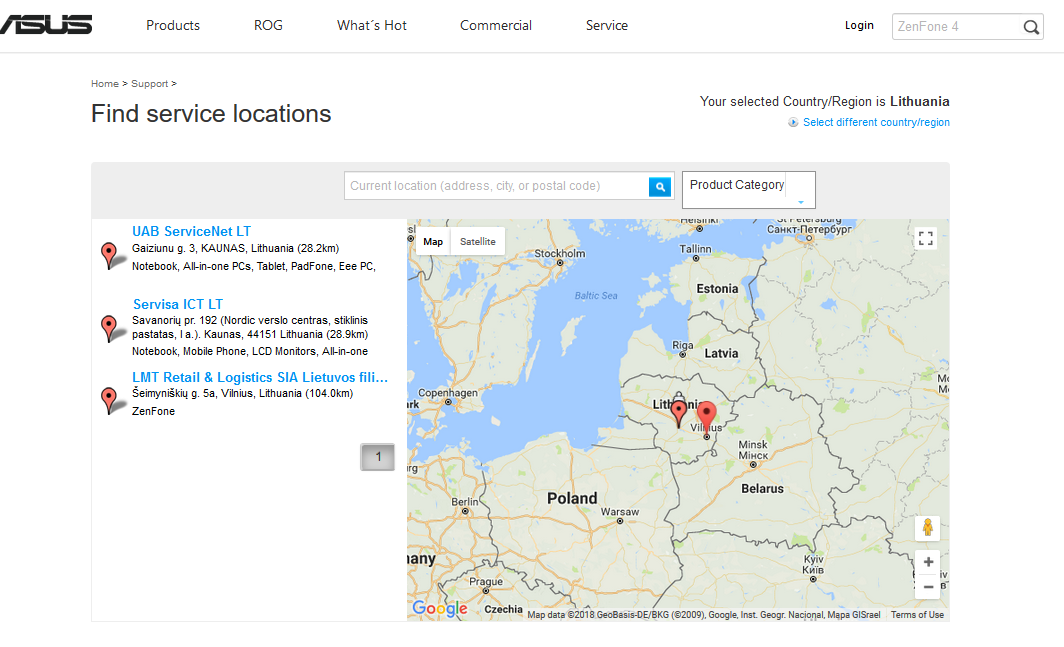Click Terms of Use on map

click(x=917, y=614)
